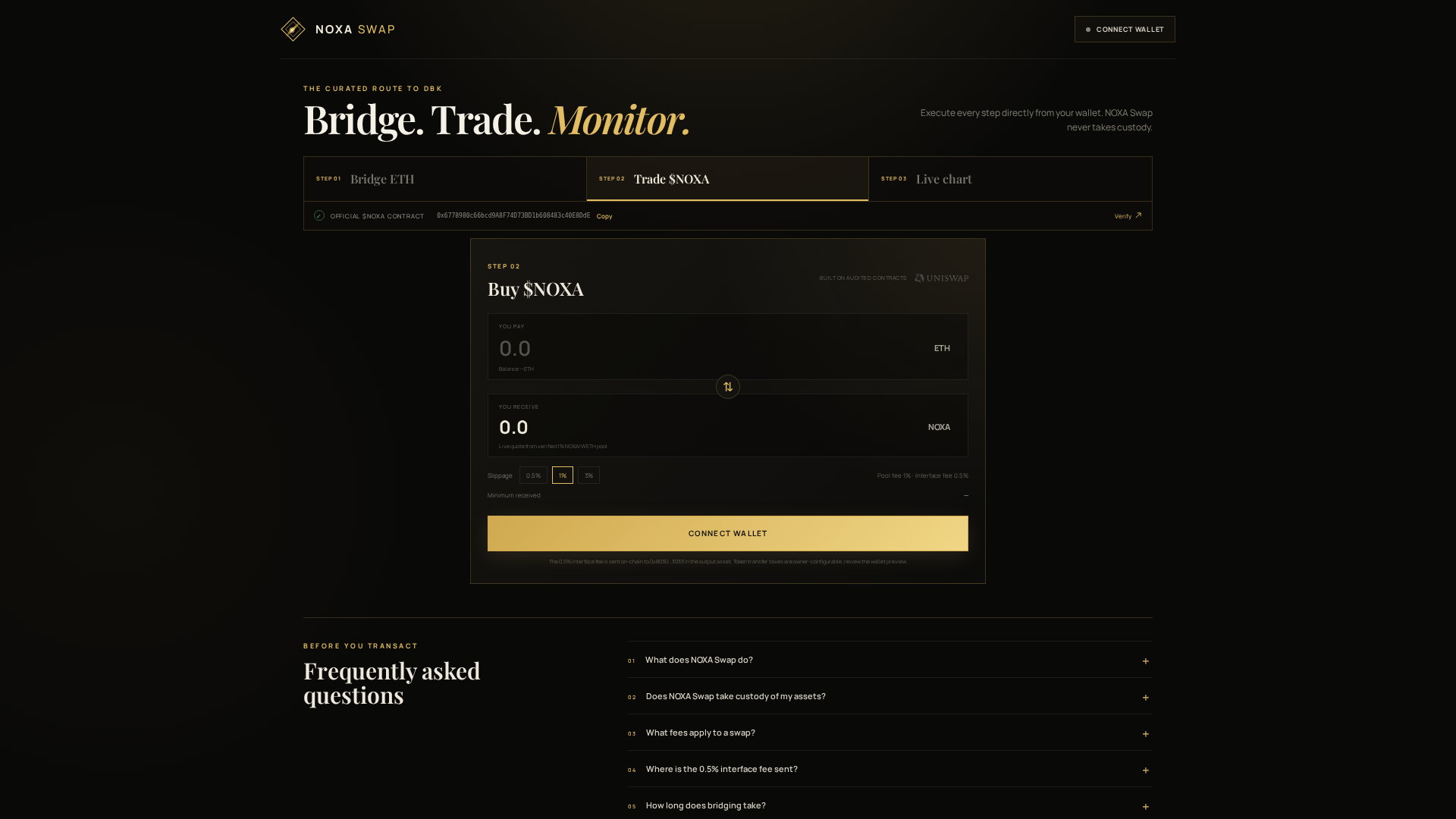Click the 'Balance — ETH' text
Viewport: 1456px width, 819px height.
(516, 369)
